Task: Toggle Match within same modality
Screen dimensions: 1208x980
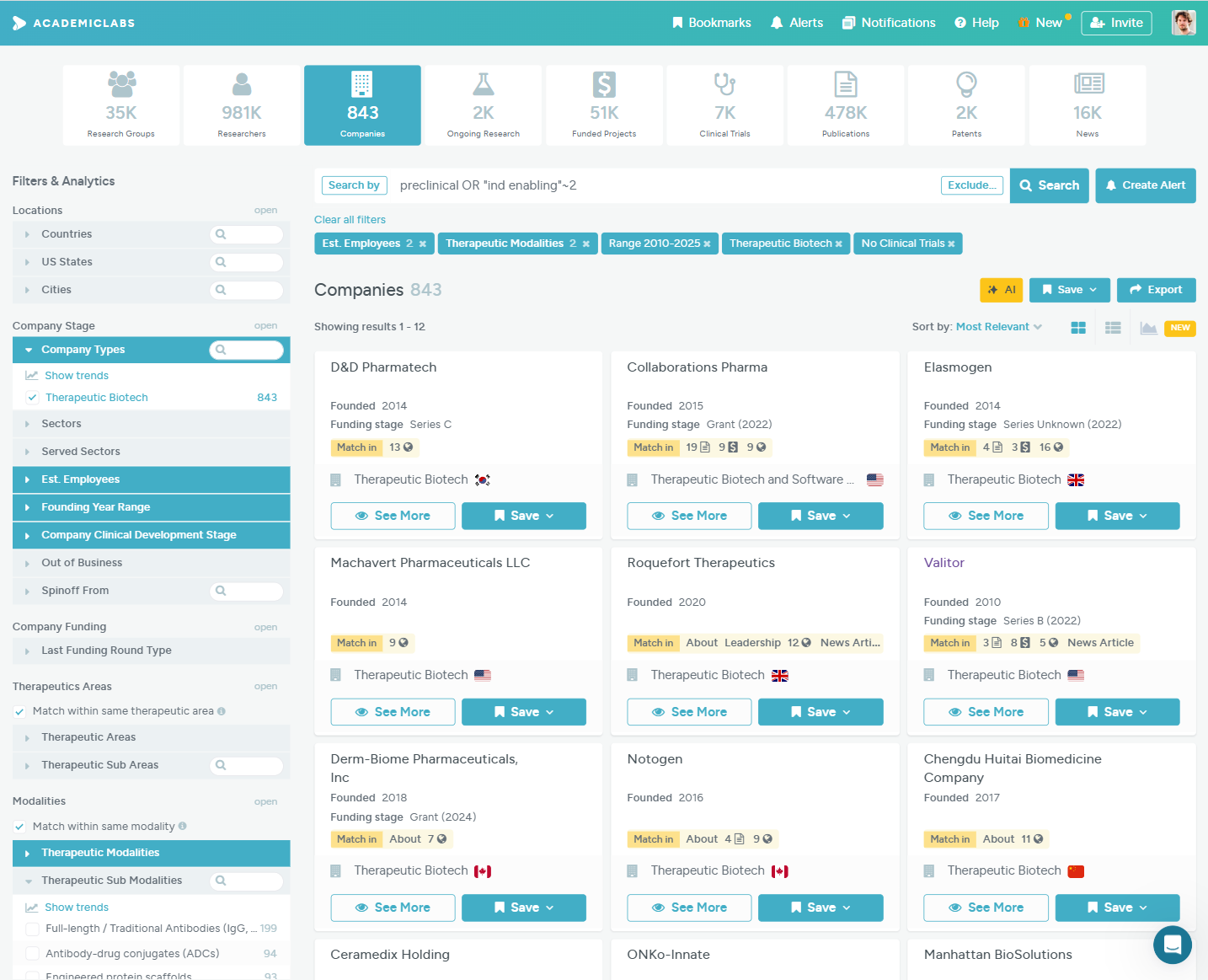Action: [x=19, y=827]
